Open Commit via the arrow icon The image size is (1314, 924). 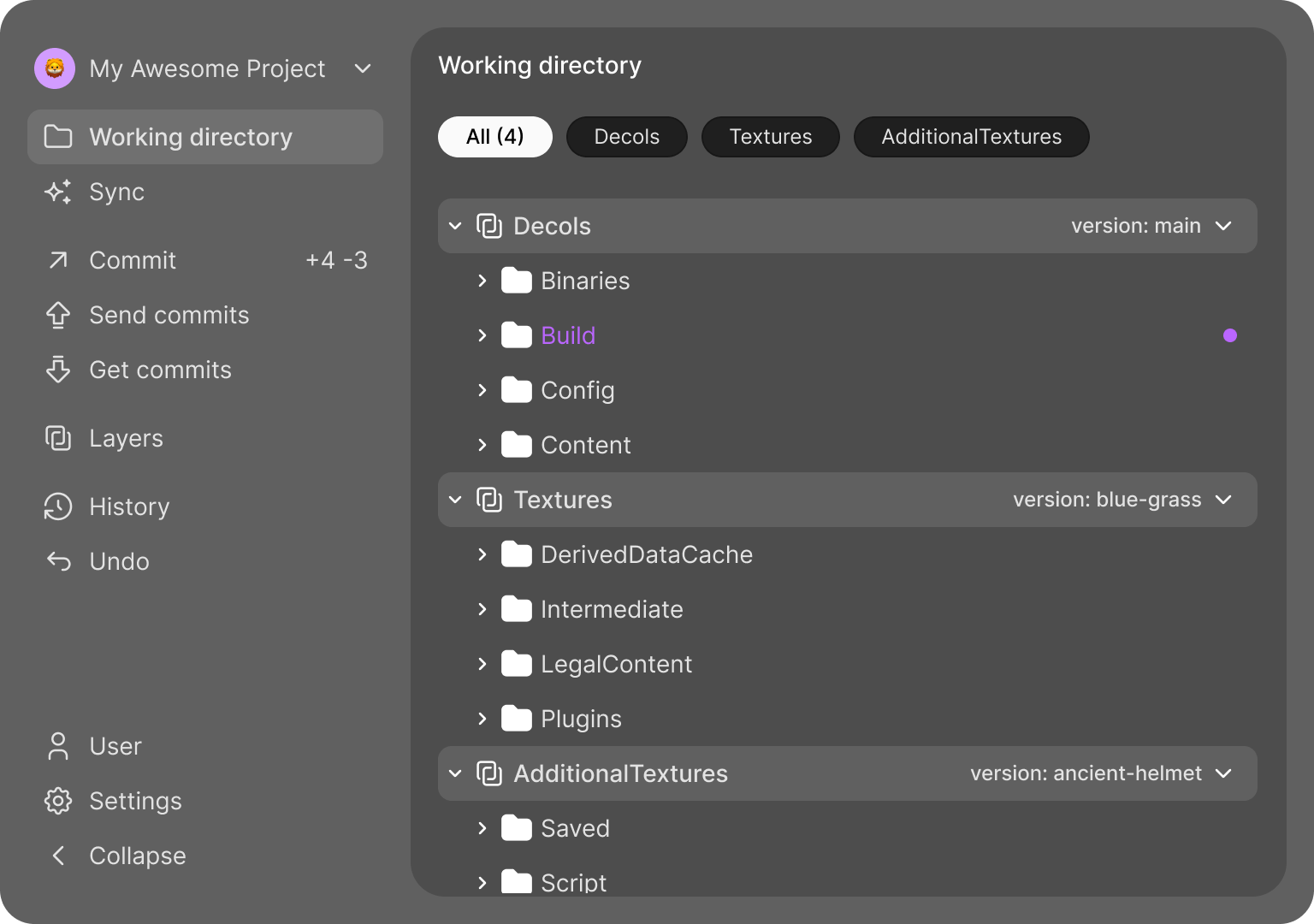click(58, 260)
